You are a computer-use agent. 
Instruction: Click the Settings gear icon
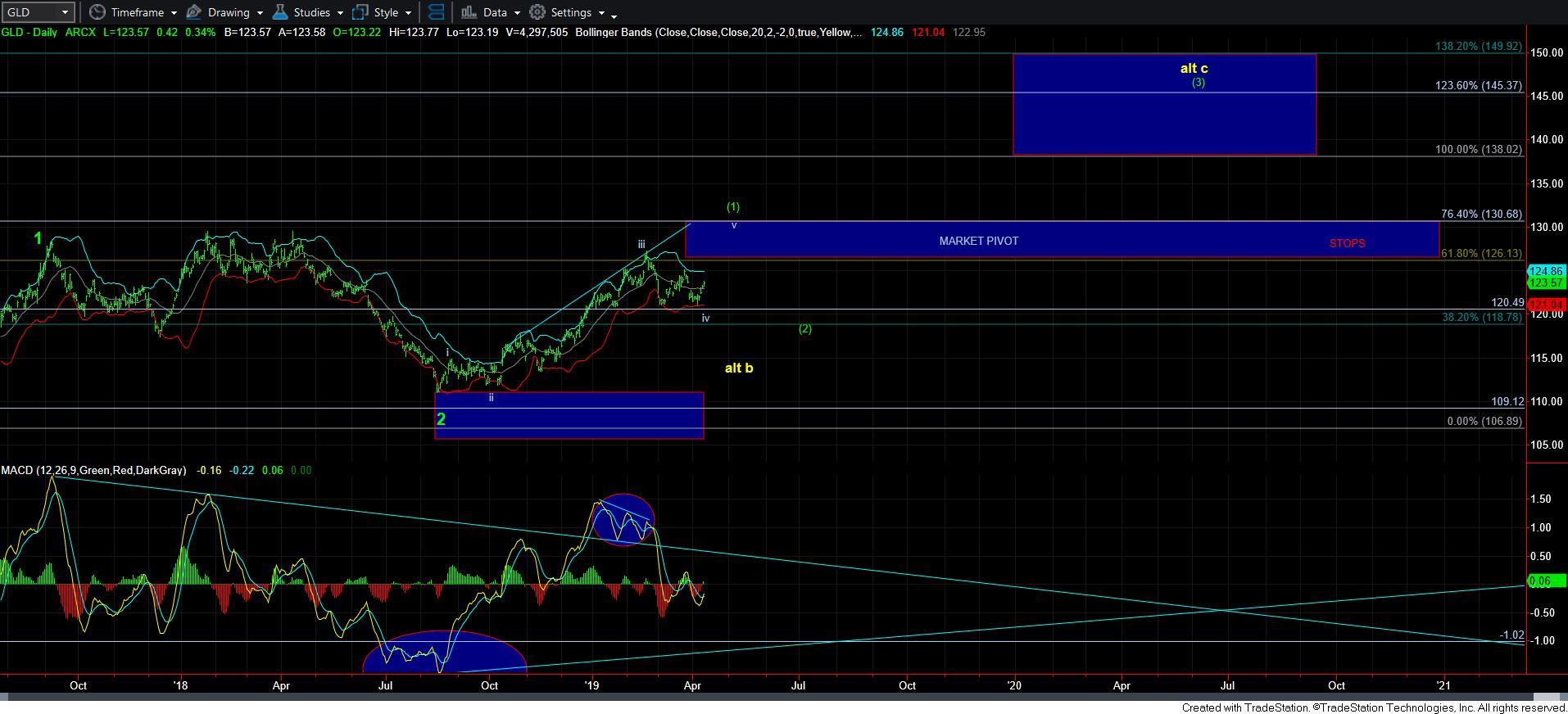(x=537, y=12)
